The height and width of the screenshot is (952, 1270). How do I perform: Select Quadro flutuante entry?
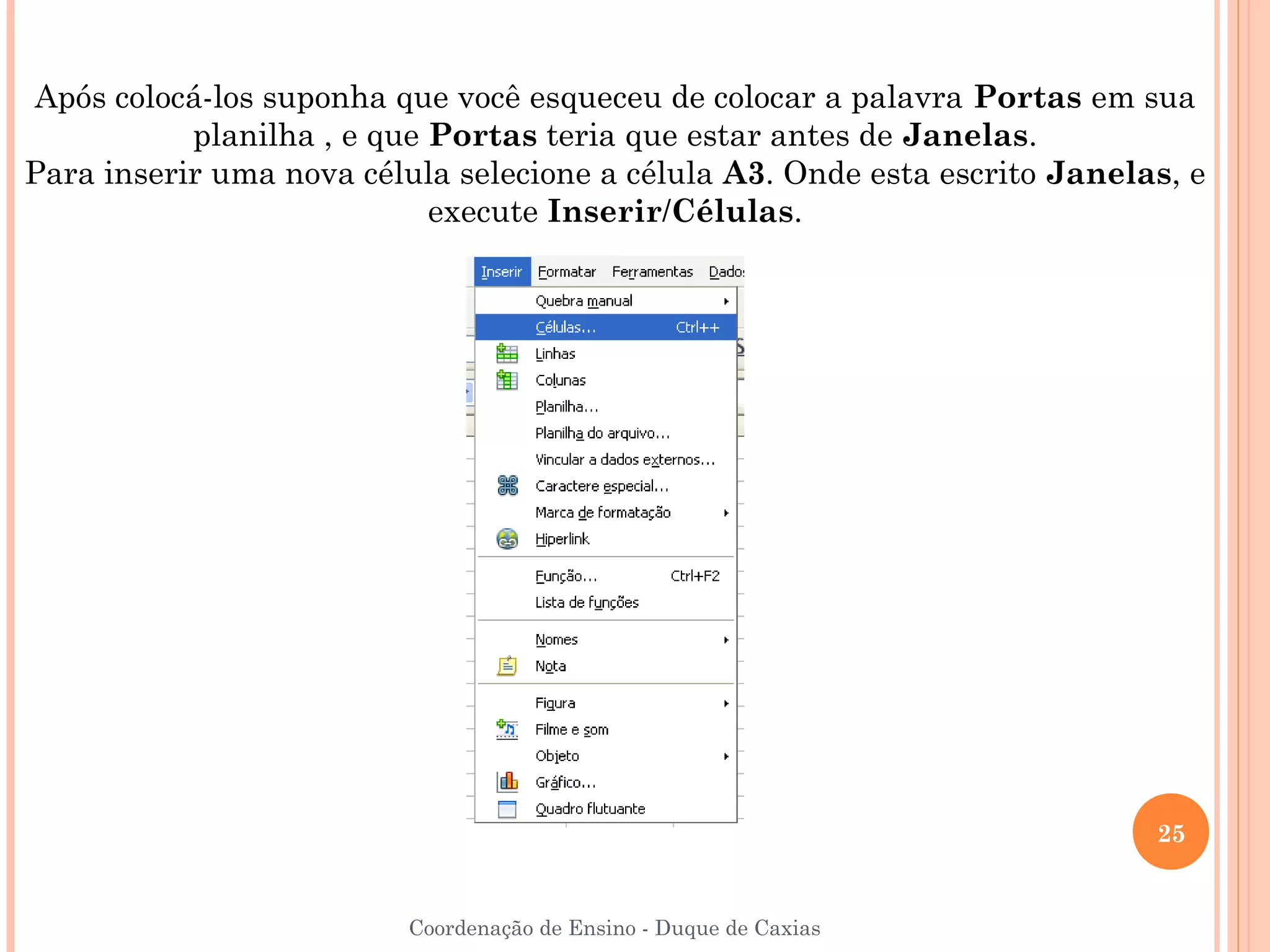[606, 809]
